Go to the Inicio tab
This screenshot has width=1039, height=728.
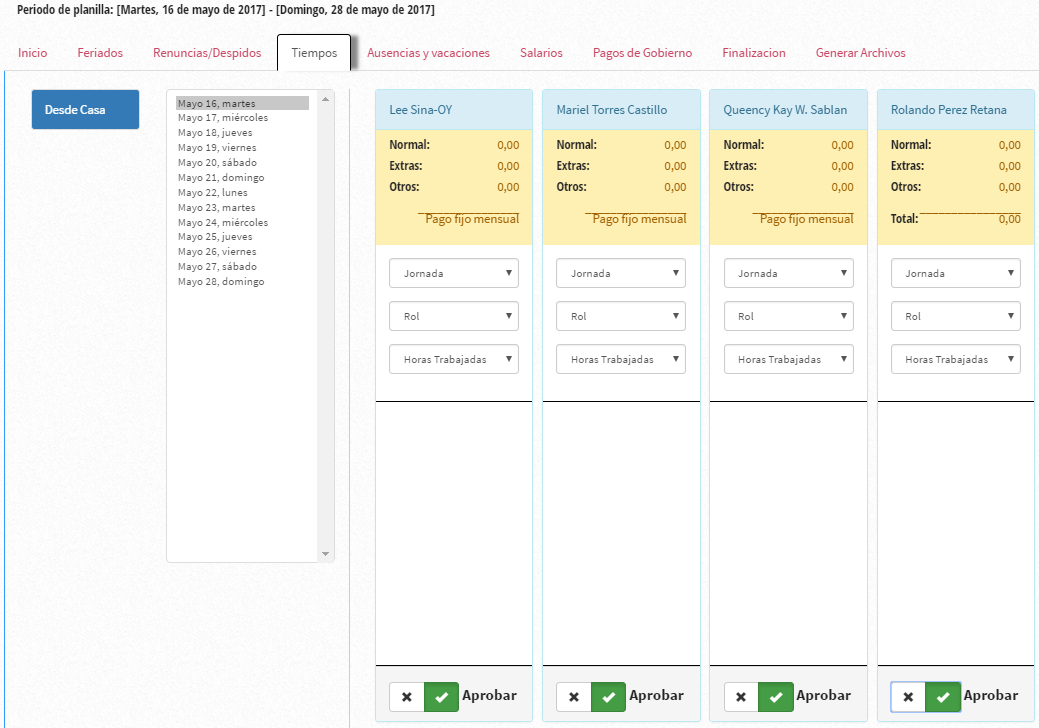pyautogui.click(x=32, y=53)
